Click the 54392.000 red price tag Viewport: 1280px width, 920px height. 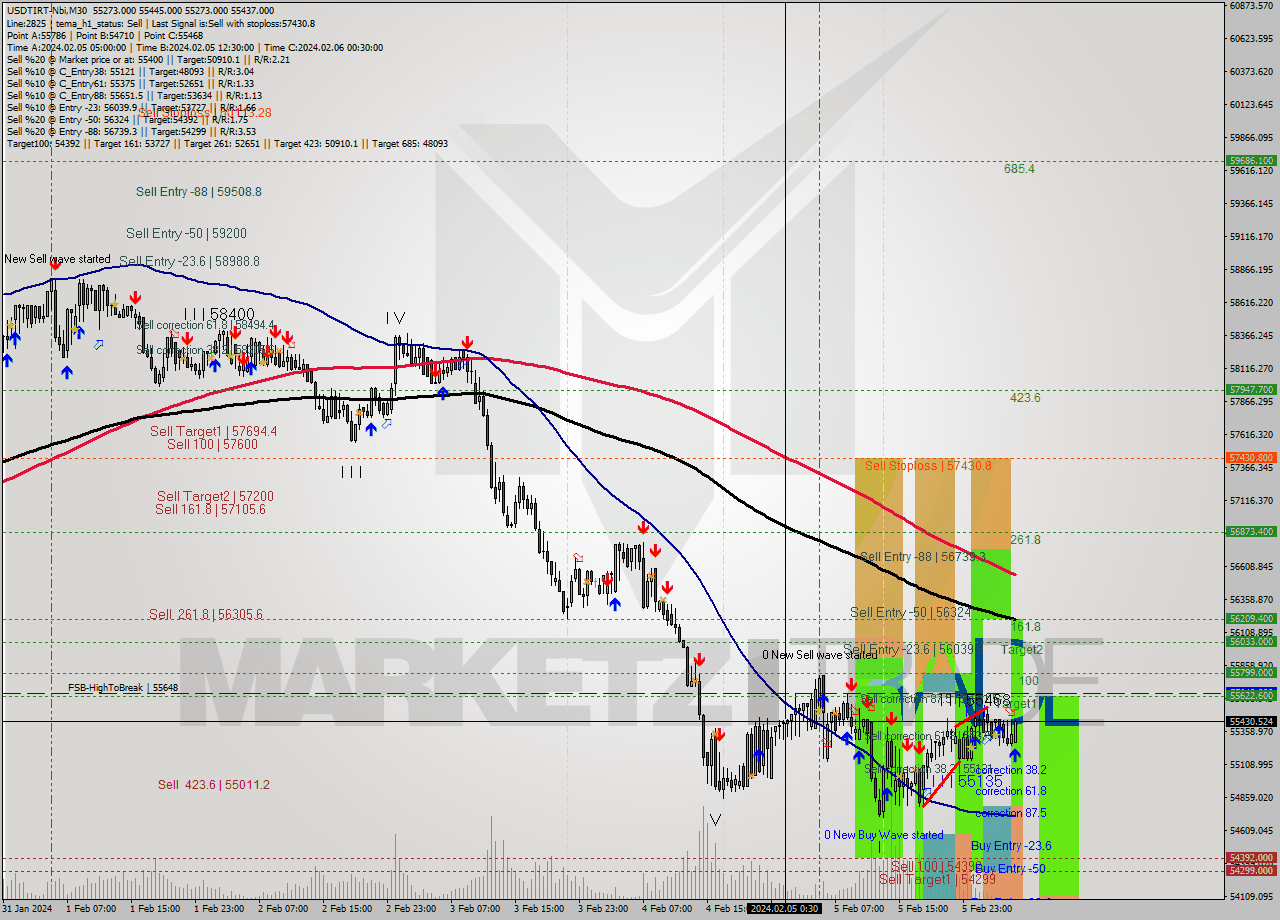[x=1251, y=857]
